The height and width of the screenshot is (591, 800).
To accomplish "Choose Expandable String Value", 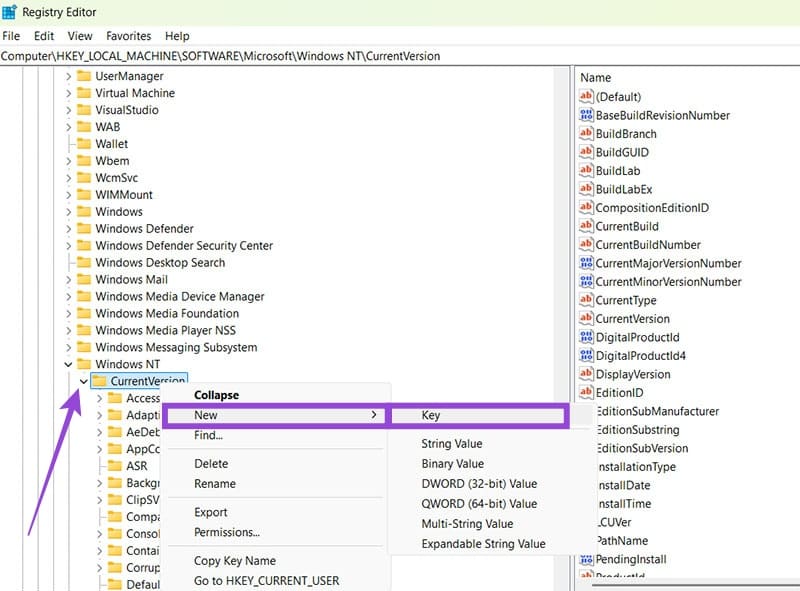I will coord(483,544).
